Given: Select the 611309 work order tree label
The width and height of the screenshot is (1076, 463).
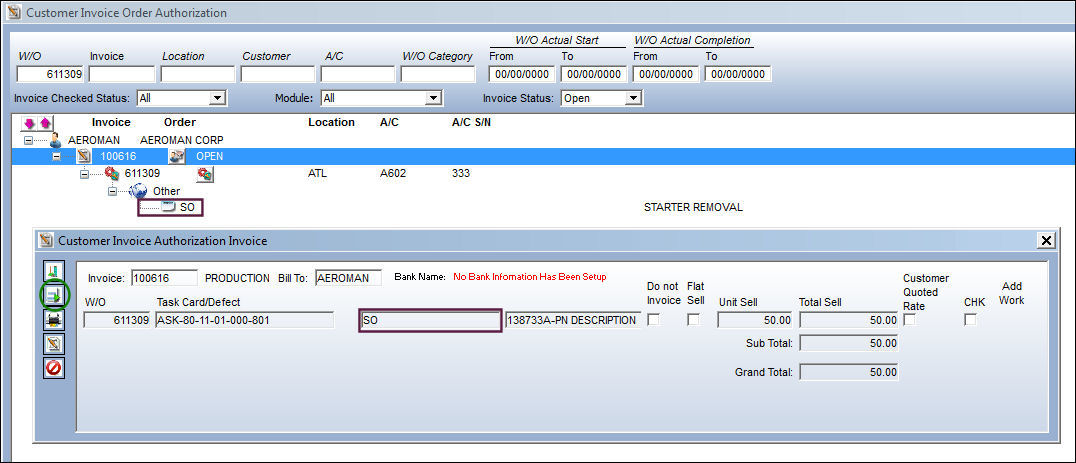Looking at the screenshot, I should (x=142, y=174).
